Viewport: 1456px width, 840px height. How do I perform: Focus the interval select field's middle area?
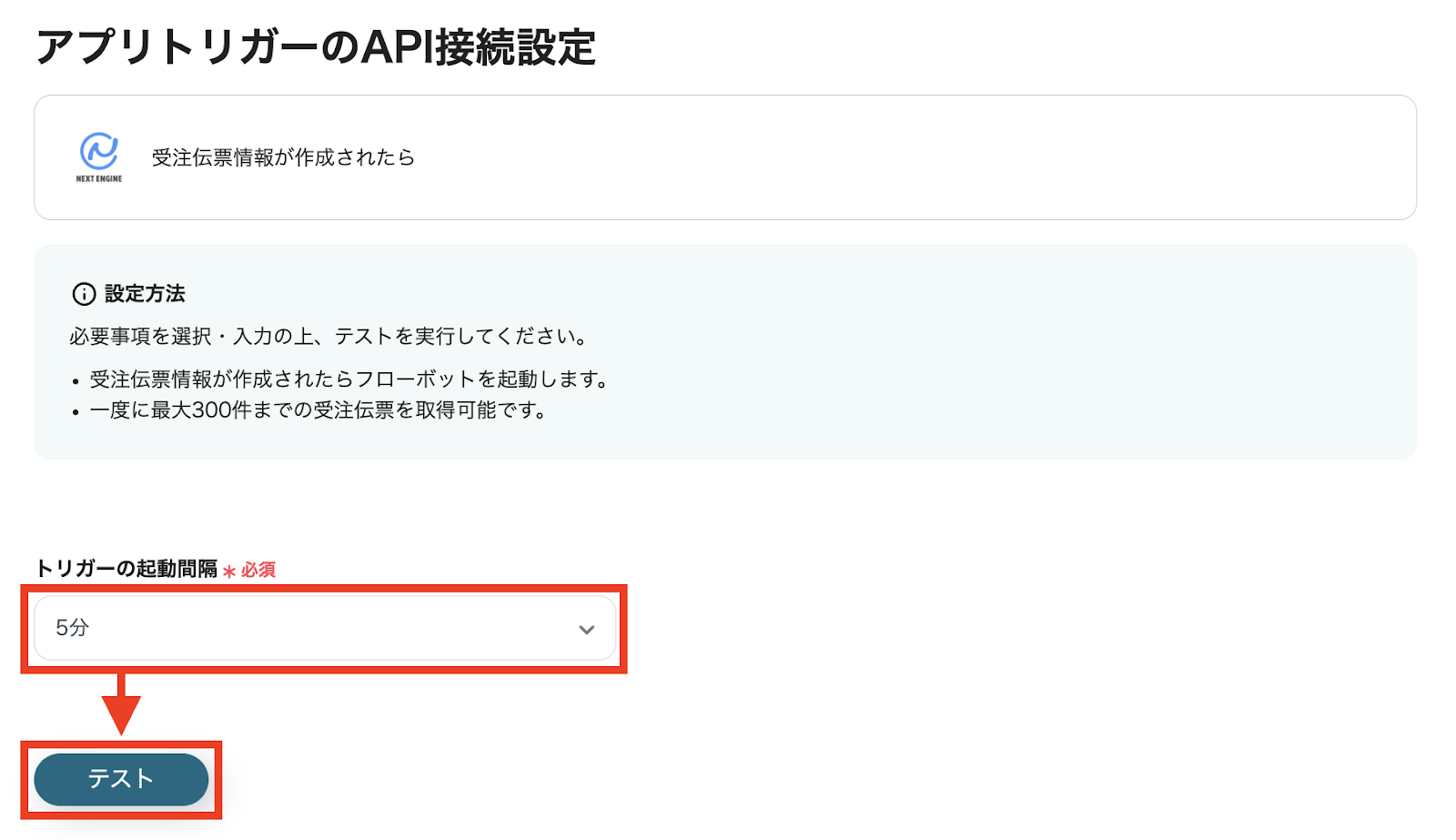pyautogui.click(x=325, y=628)
